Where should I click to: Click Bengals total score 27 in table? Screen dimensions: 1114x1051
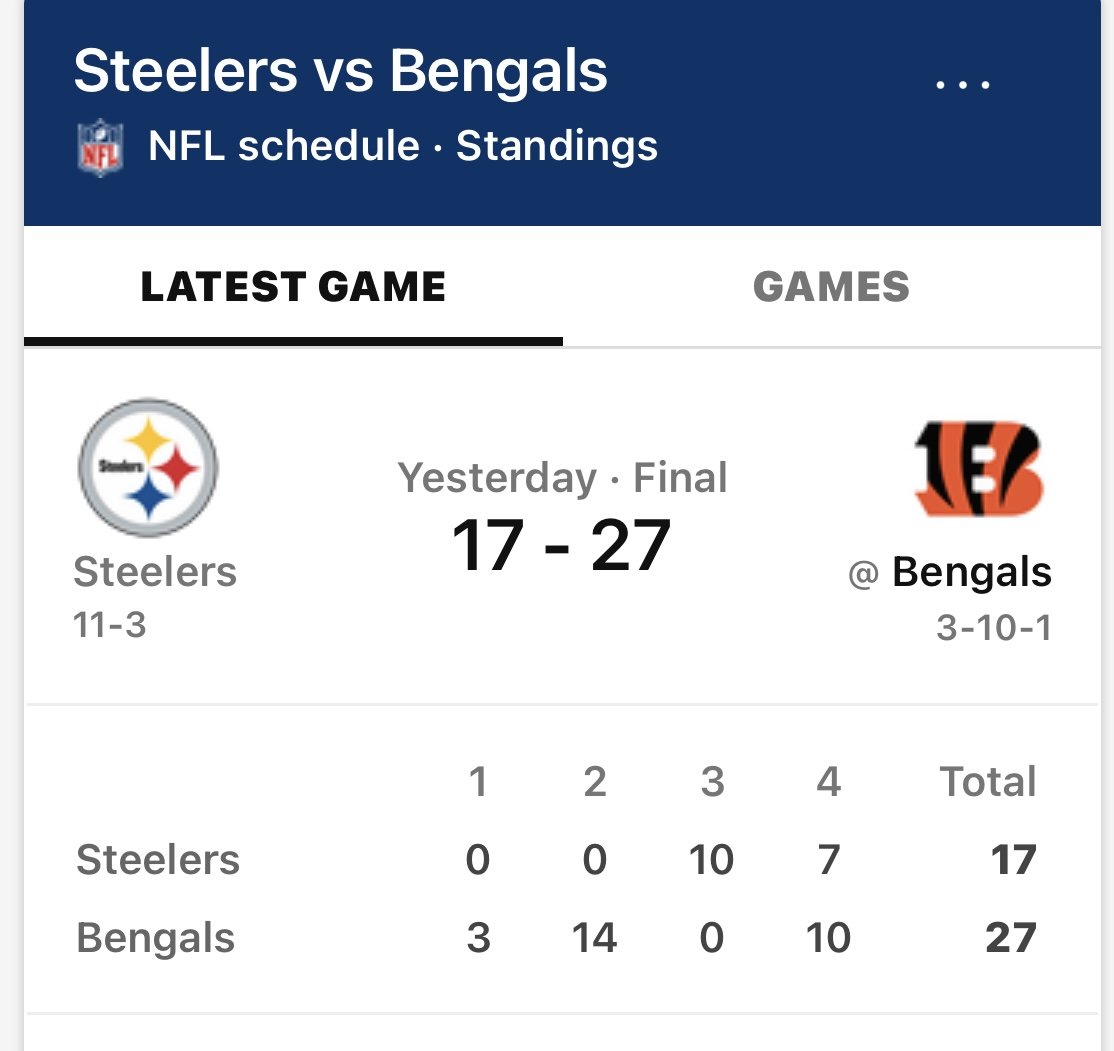1011,938
